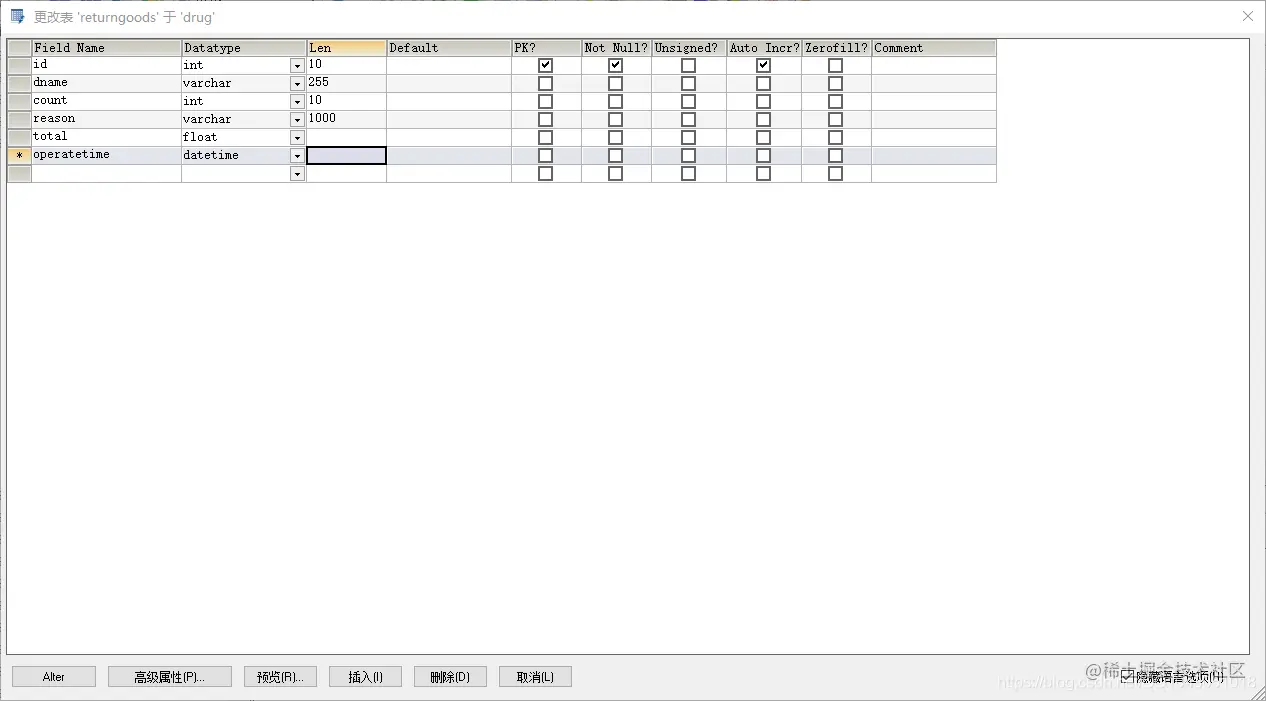Enable Unsigned for the total field
The width and height of the screenshot is (1266, 701).
(x=688, y=137)
